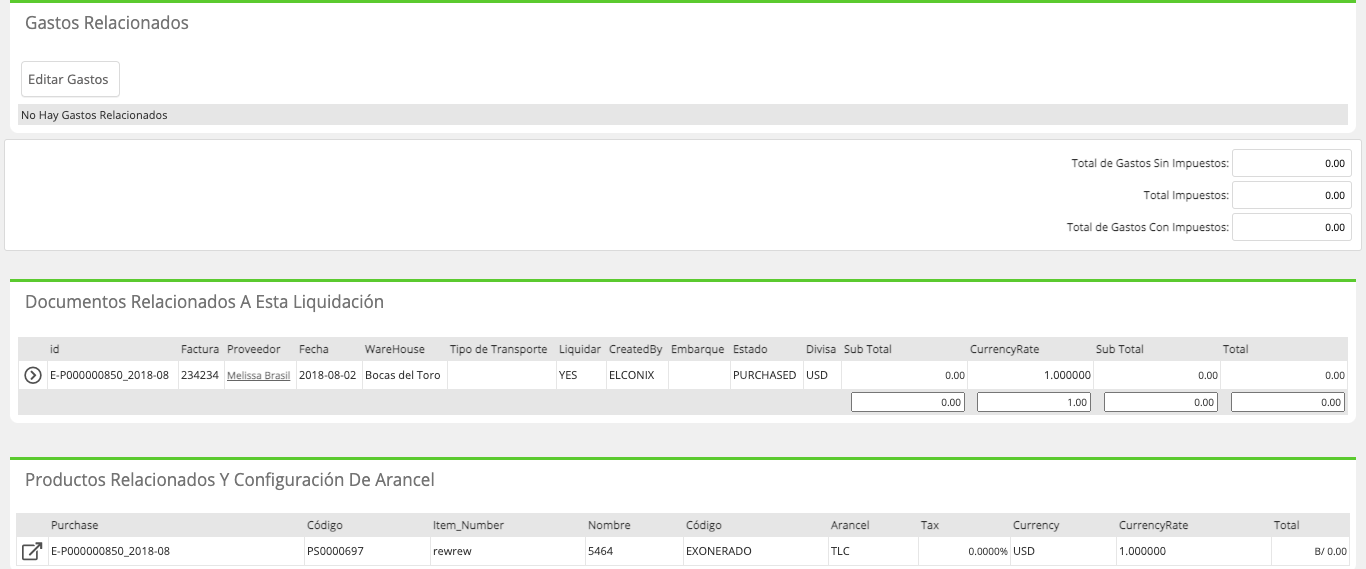1366x569 pixels.
Task: Click the Divisa column header
Action: [821, 349]
